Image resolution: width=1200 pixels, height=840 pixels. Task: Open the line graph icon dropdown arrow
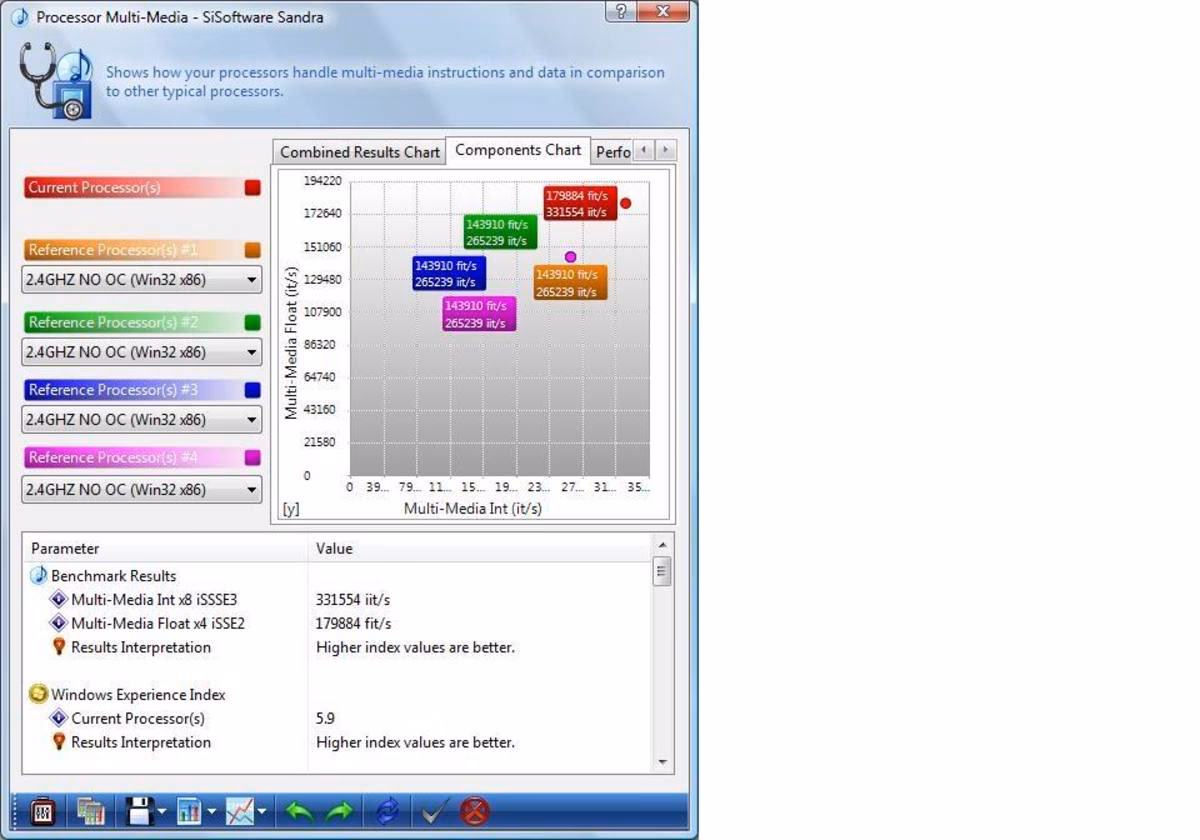[262, 813]
